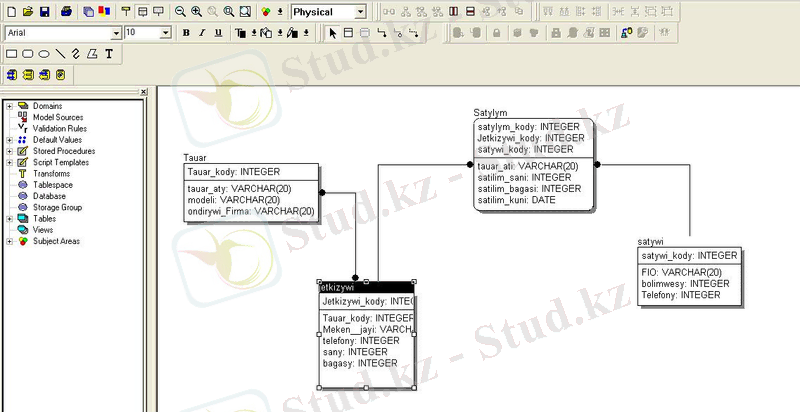
Task: Select the Text tool T icon
Action: click(108, 53)
